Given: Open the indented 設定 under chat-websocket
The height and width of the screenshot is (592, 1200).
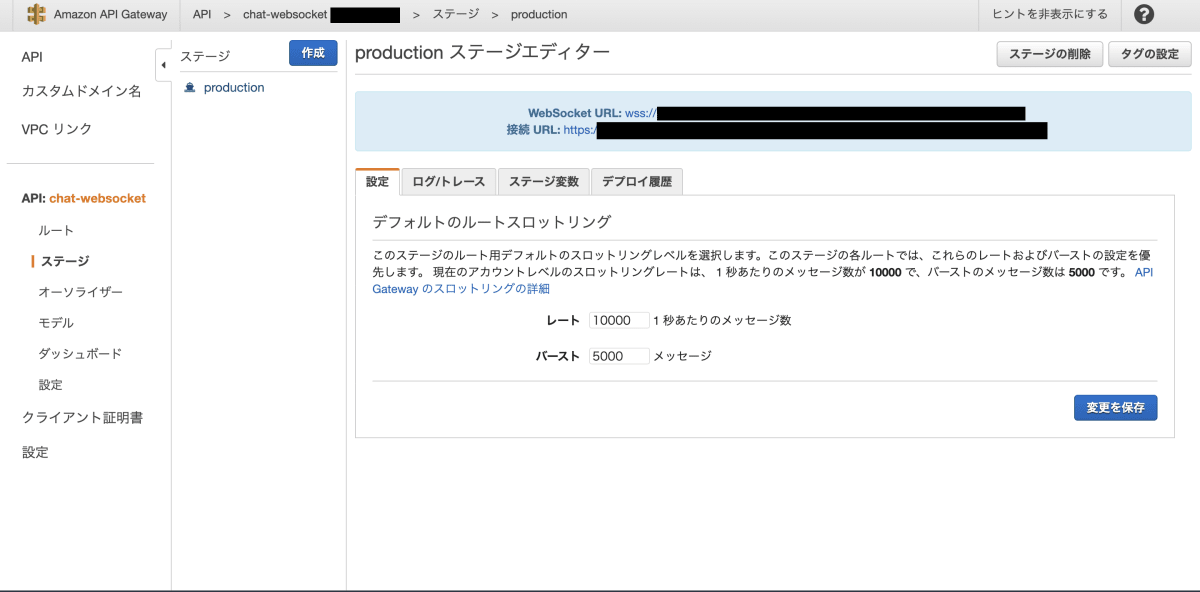Looking at the screenshot, I should (x=50, y=385).
